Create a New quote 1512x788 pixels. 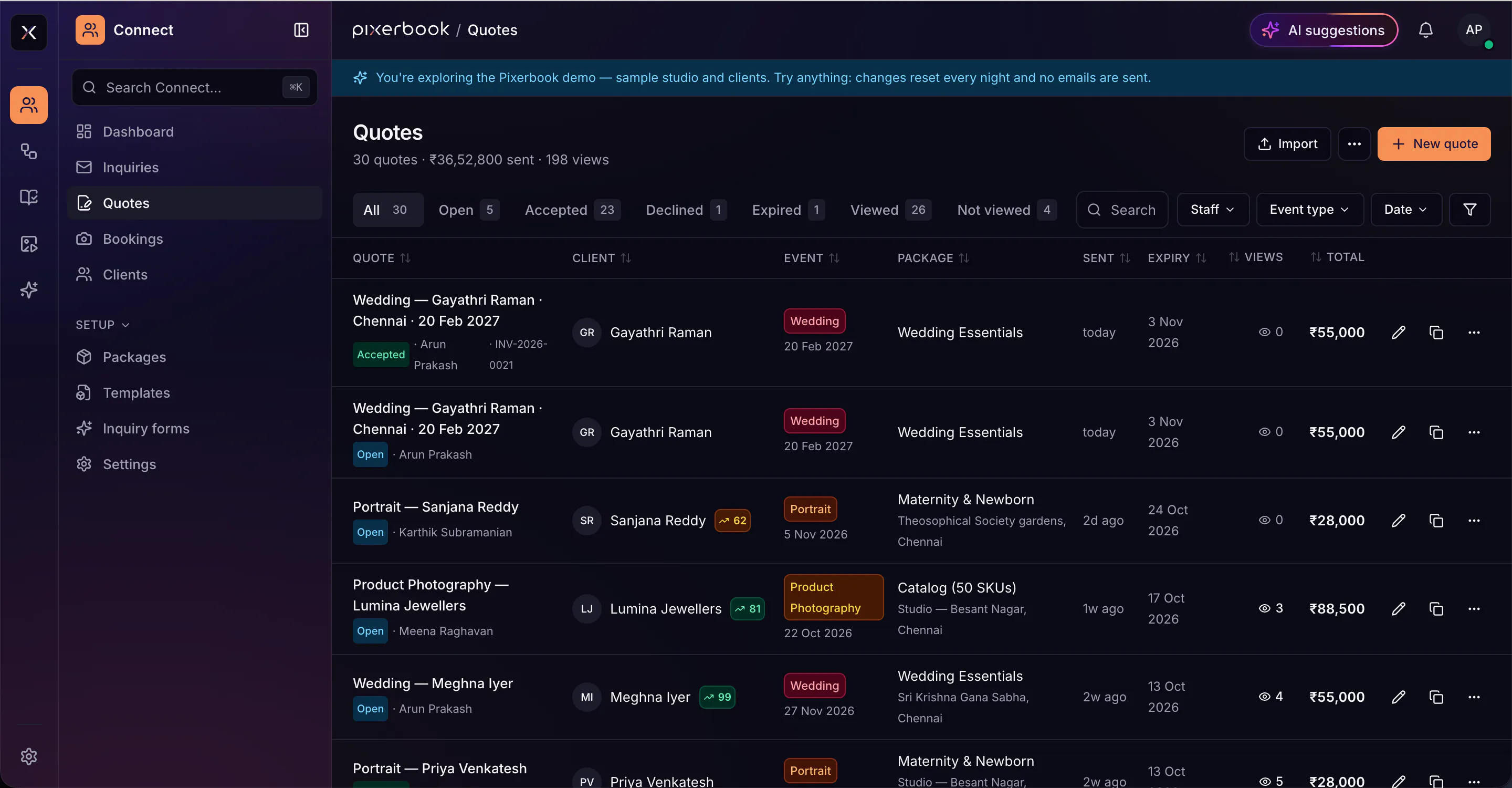1434,144
